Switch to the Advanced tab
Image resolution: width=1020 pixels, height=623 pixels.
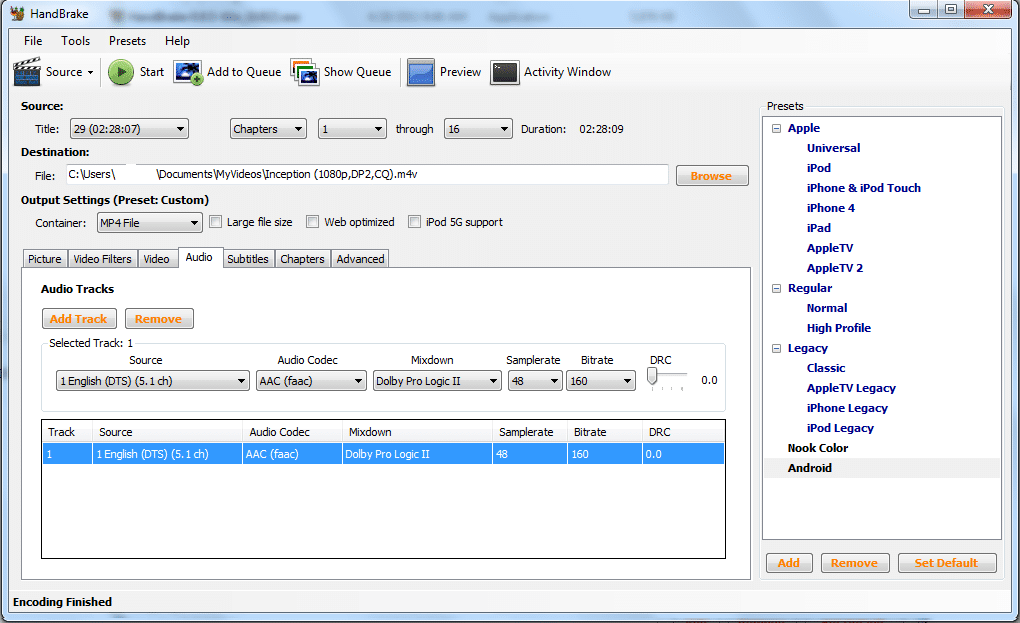pos(360,259)
